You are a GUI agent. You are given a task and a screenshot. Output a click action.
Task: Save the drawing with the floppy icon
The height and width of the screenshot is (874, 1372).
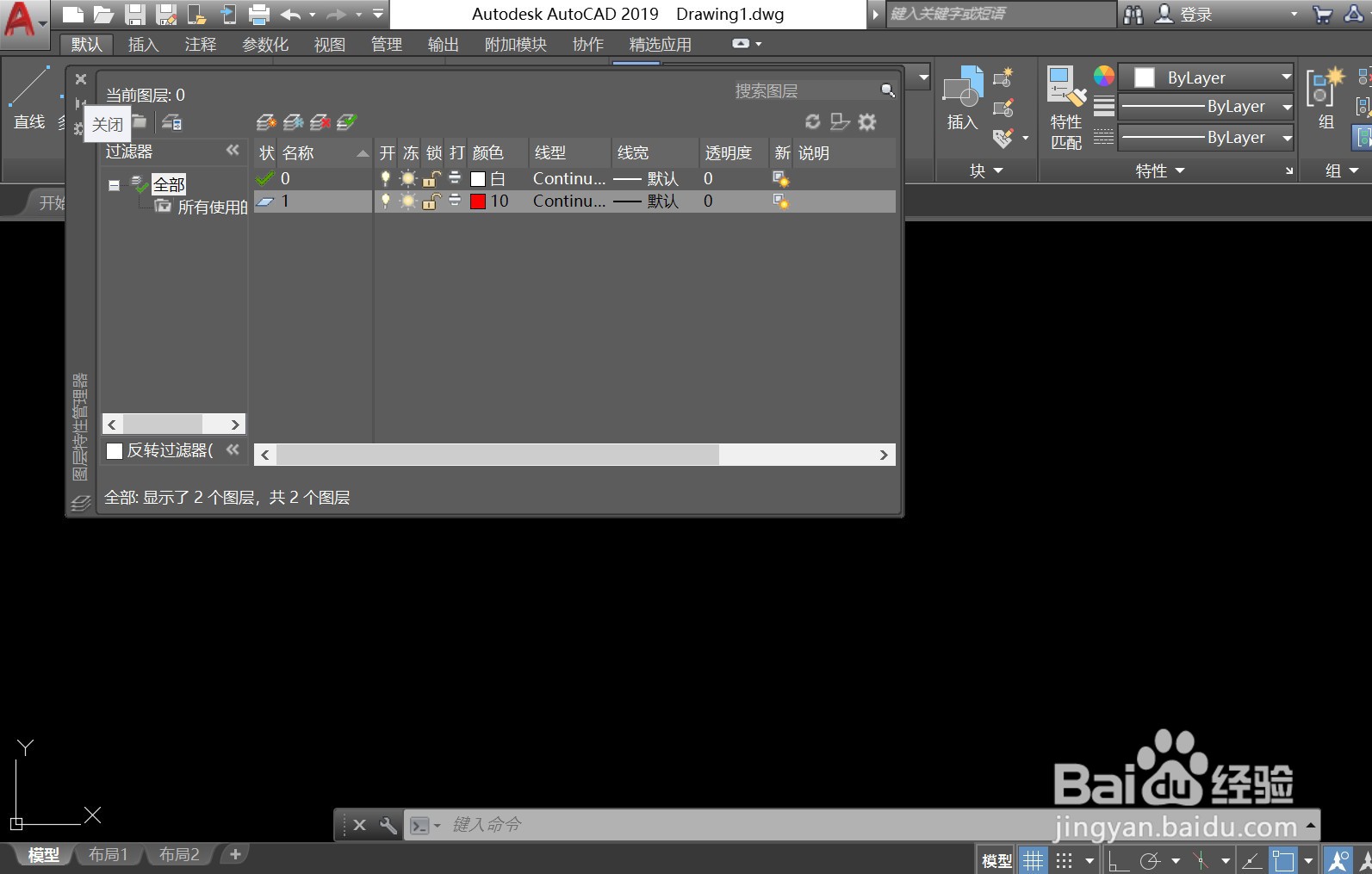[134, 14]
